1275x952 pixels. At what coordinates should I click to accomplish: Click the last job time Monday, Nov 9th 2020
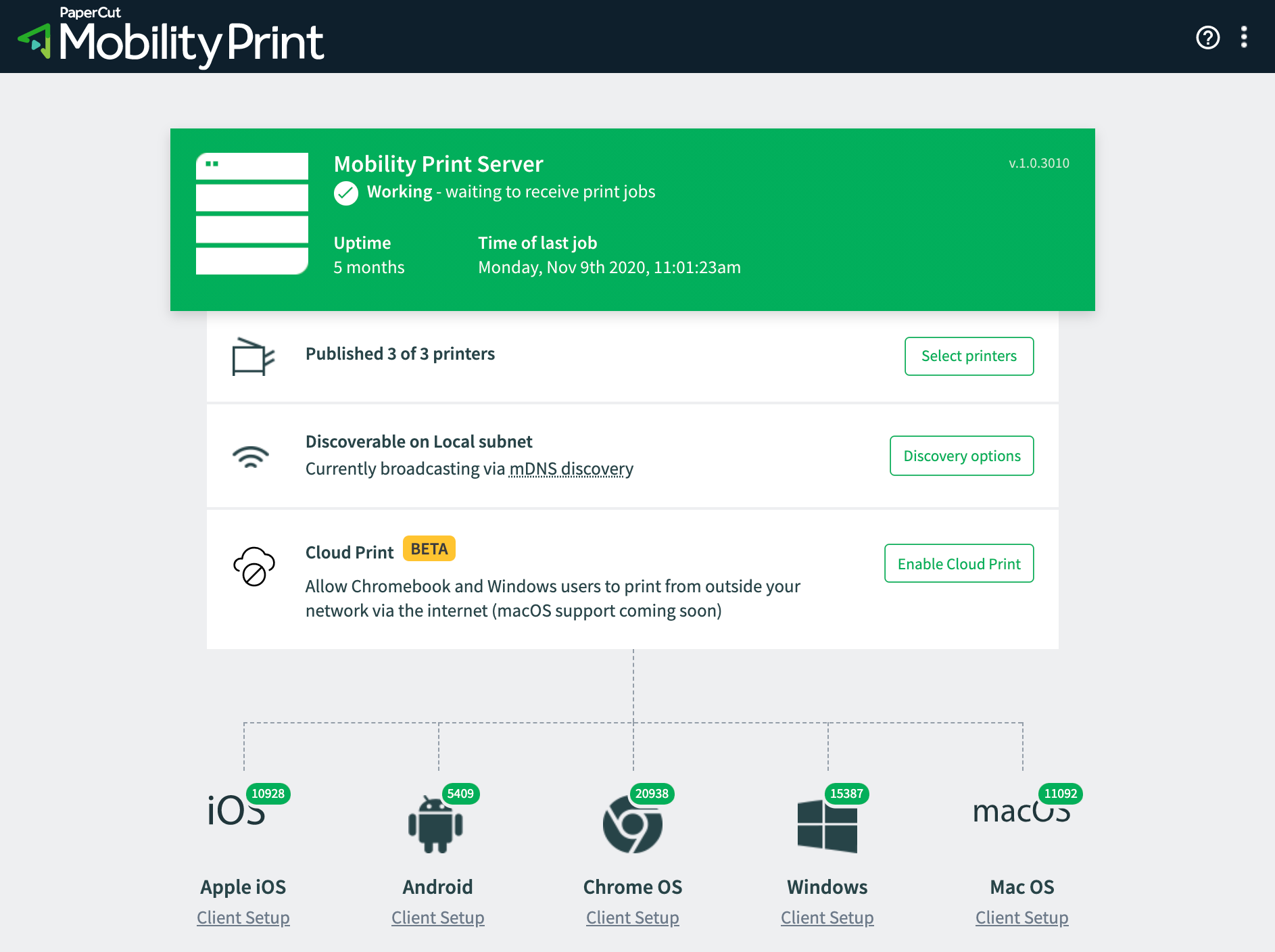tap(609, 267)
